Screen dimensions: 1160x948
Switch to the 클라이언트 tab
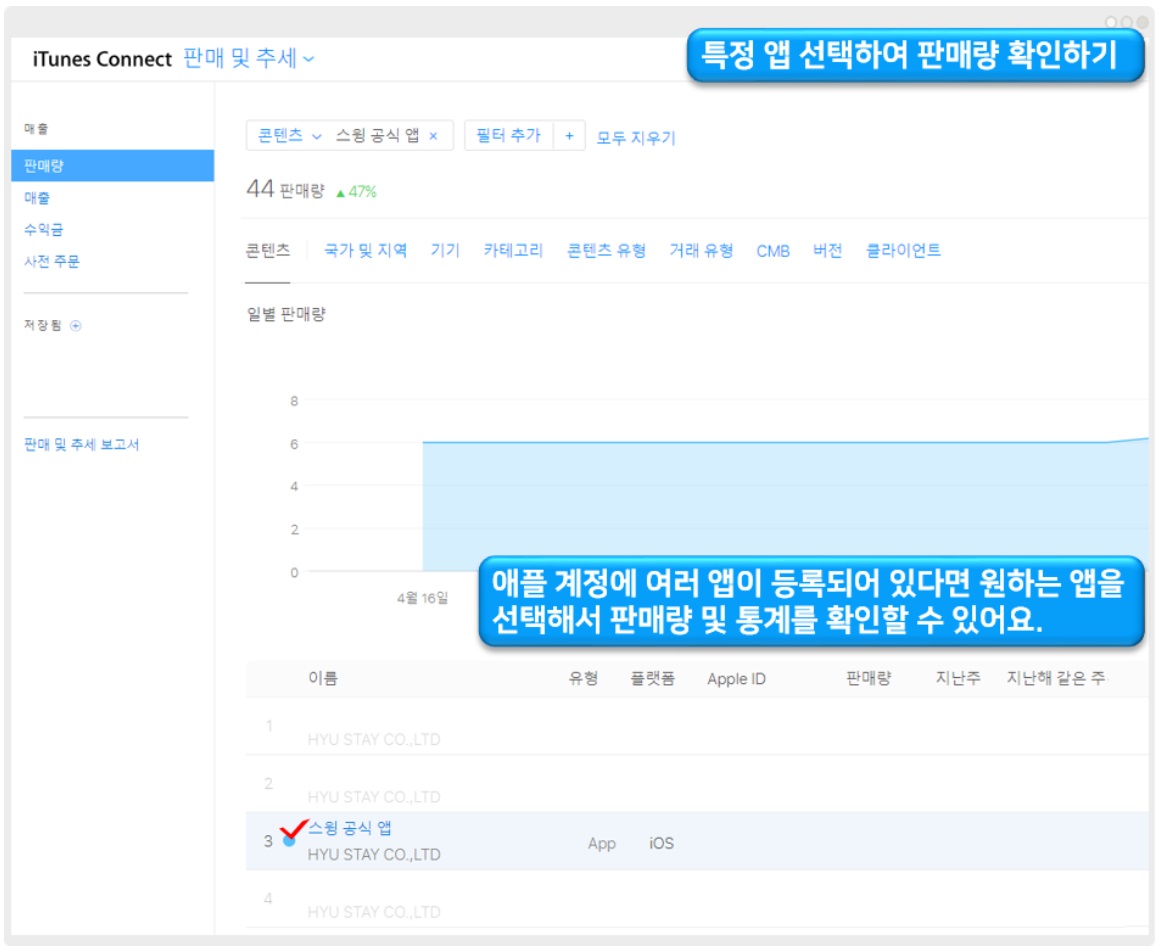tap(903, 251)
